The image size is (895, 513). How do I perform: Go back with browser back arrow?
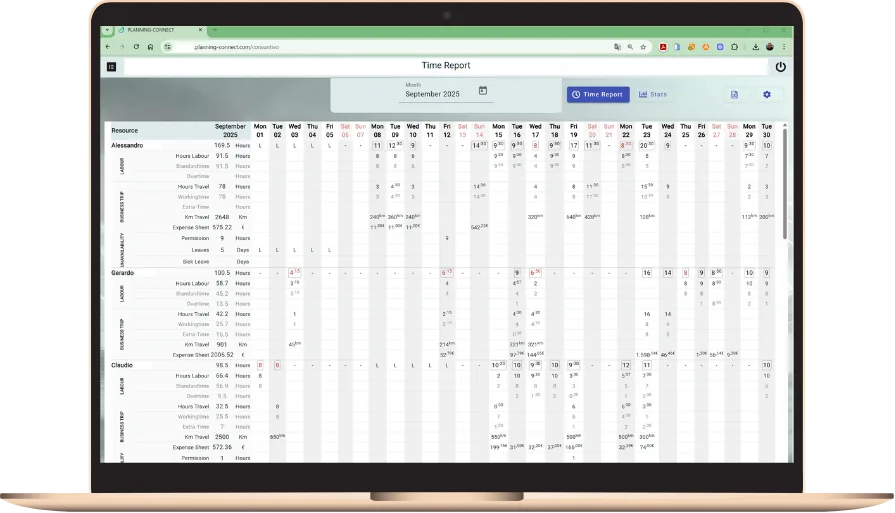[x=108, y=47]
